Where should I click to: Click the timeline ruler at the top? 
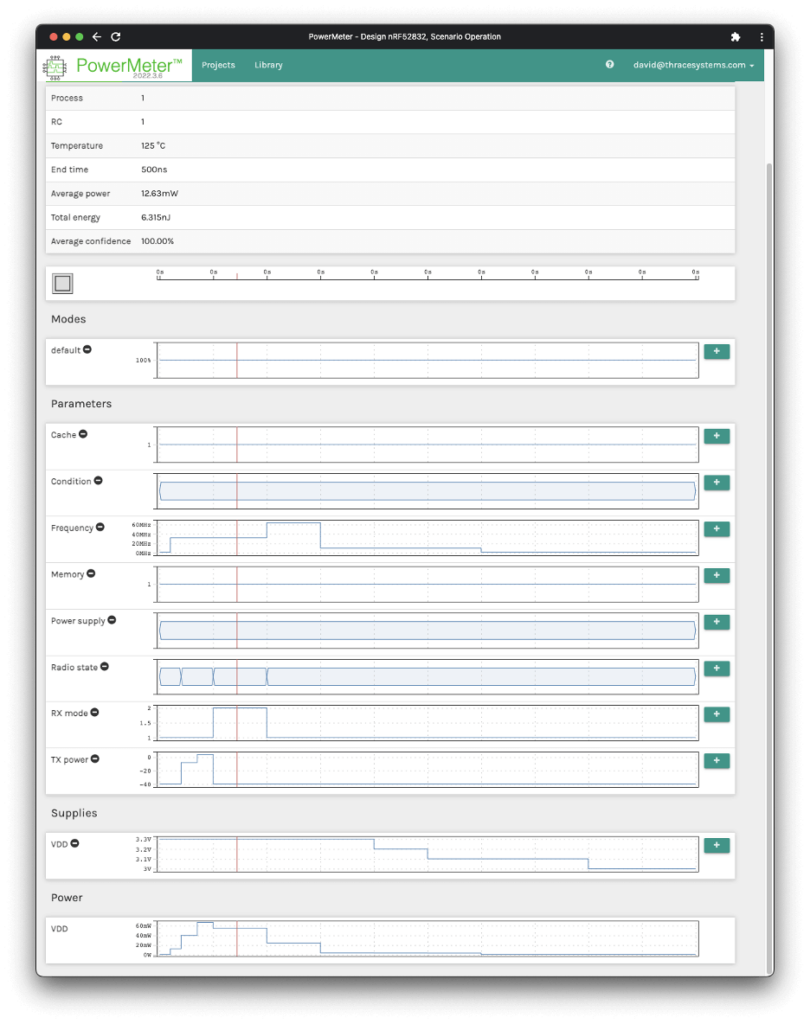click(427, 275)
